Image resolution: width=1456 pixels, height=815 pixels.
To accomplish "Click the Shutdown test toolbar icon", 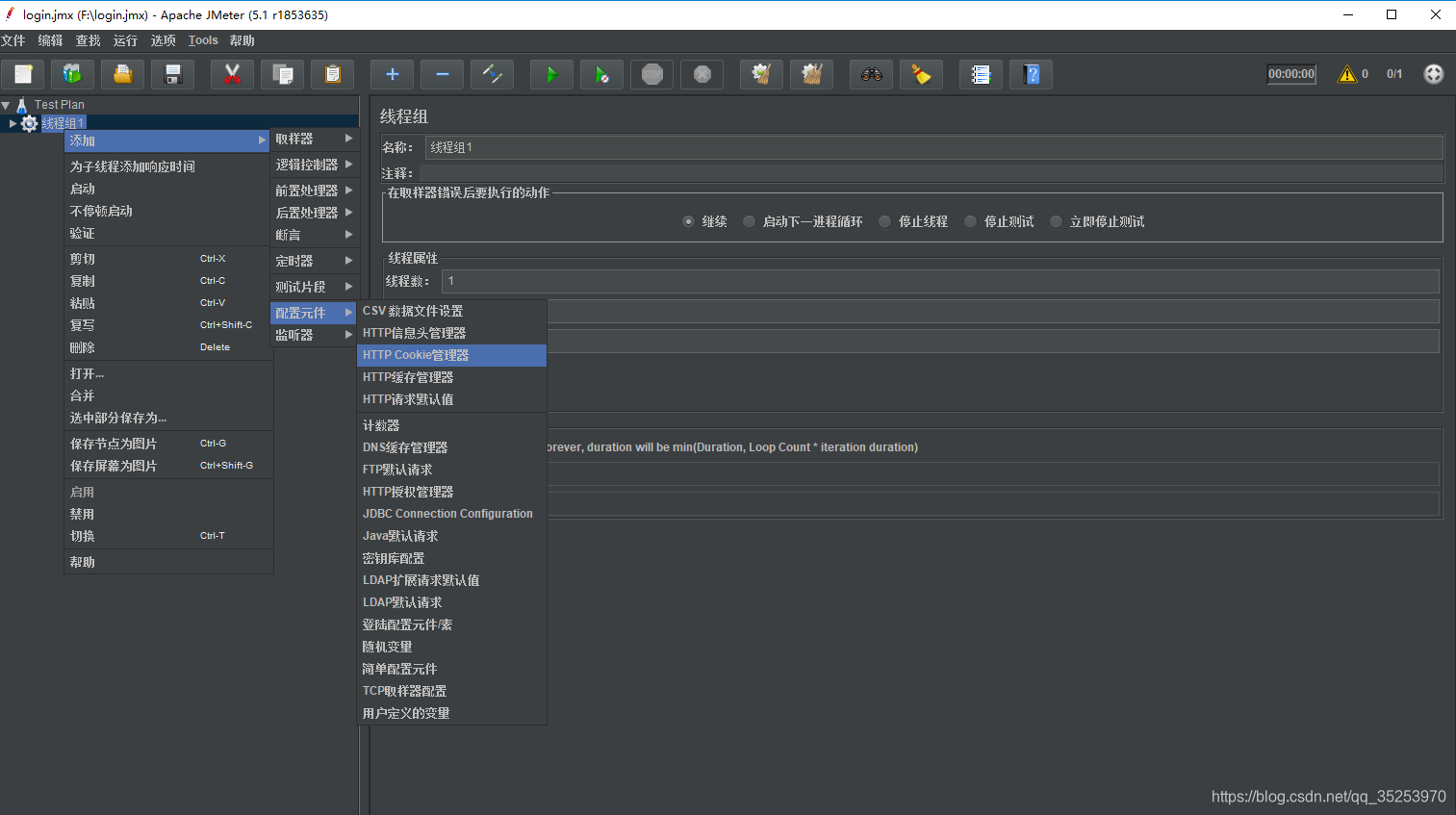I will point(702,74).
